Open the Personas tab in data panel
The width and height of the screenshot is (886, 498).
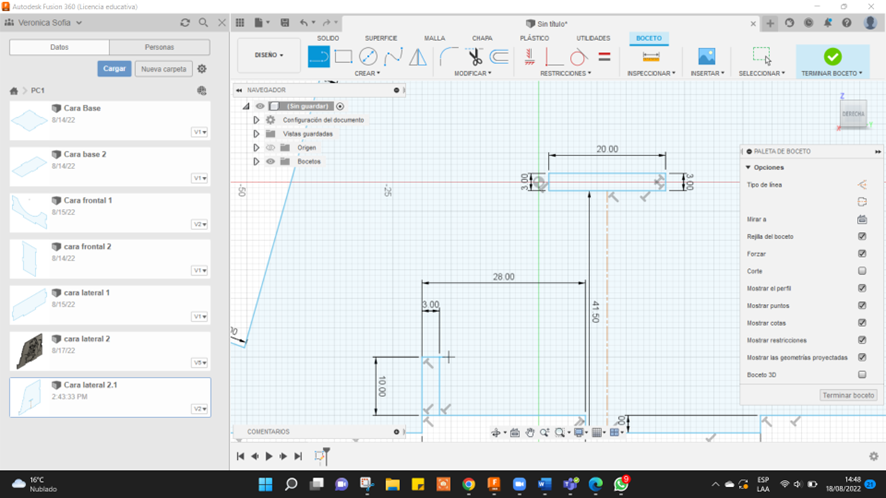pos(159,47)
